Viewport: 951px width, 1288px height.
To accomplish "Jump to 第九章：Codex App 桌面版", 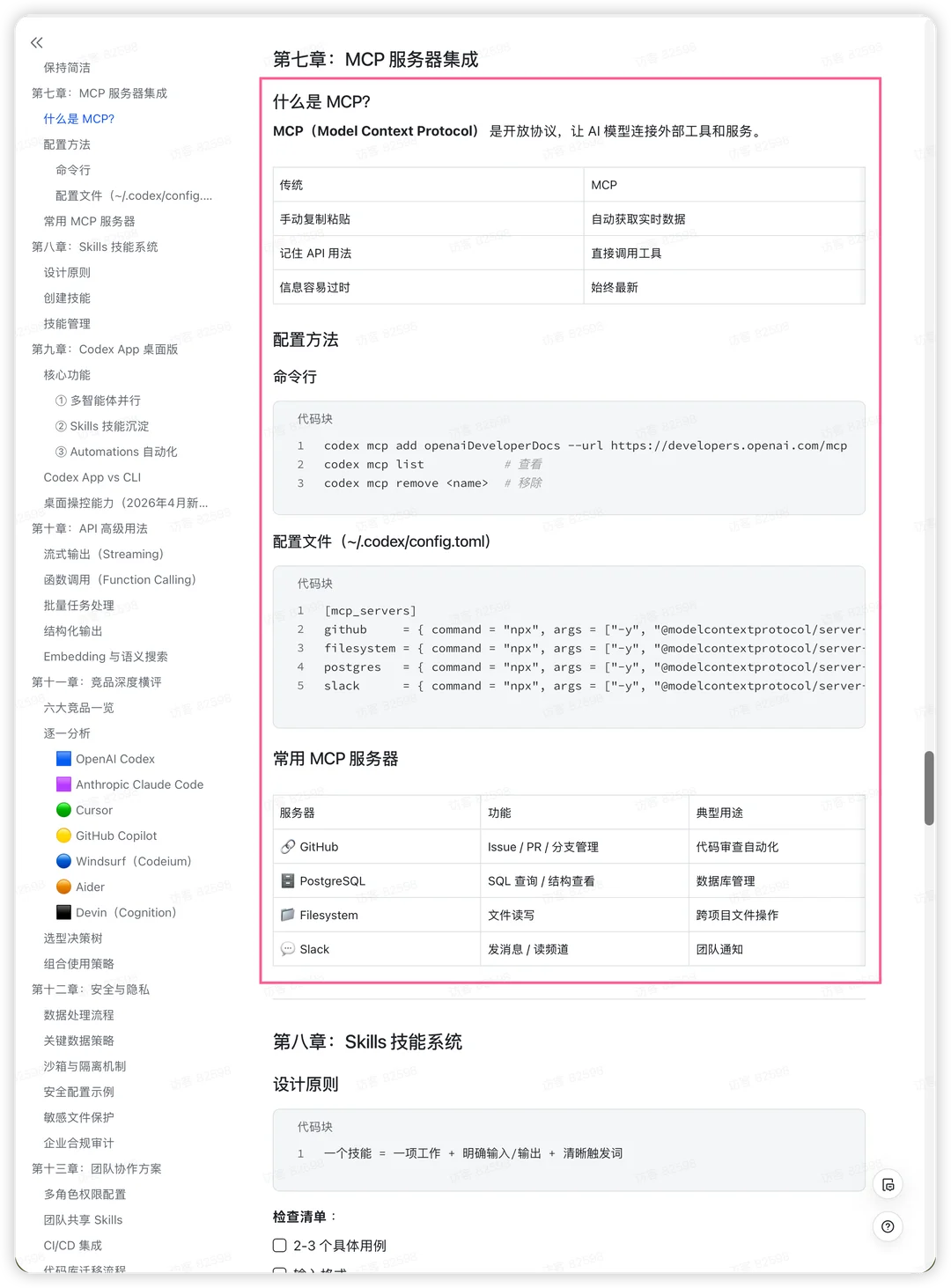I will (105, 350).
